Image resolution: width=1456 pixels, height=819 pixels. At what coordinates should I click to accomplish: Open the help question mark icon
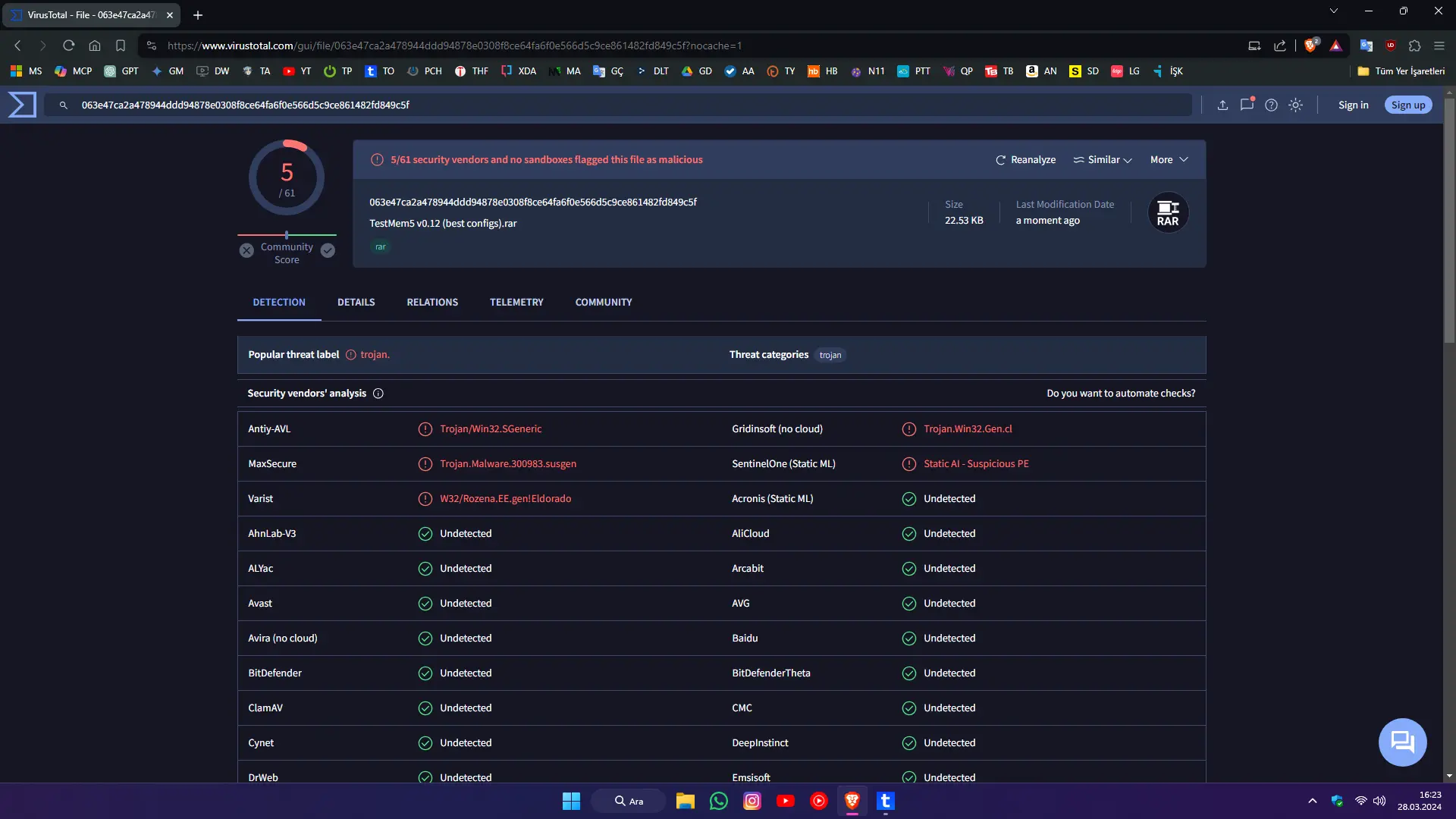[1272, 105]
